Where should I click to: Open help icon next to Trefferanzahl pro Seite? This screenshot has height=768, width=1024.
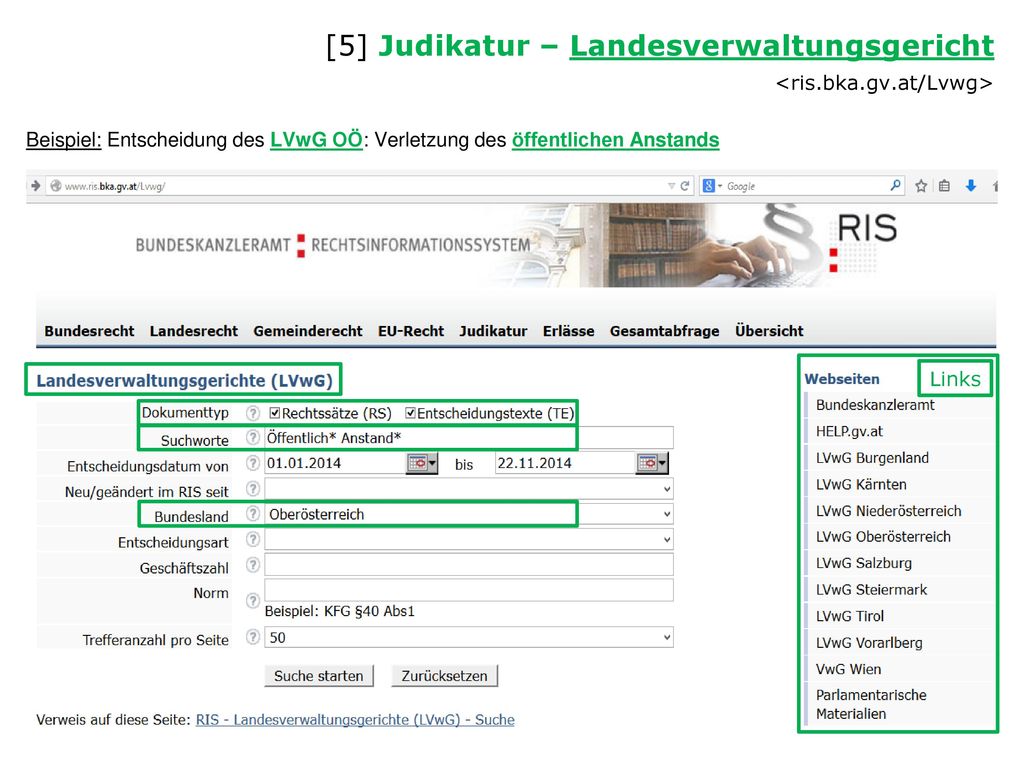click(253, 637)
